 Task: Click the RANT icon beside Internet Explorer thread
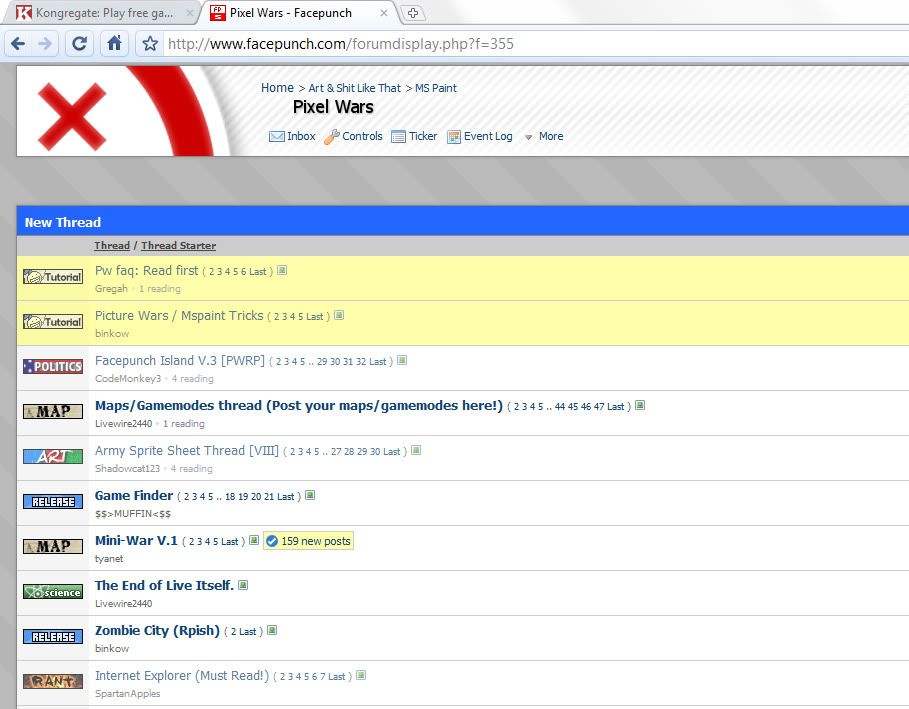(x=53, y=682)
